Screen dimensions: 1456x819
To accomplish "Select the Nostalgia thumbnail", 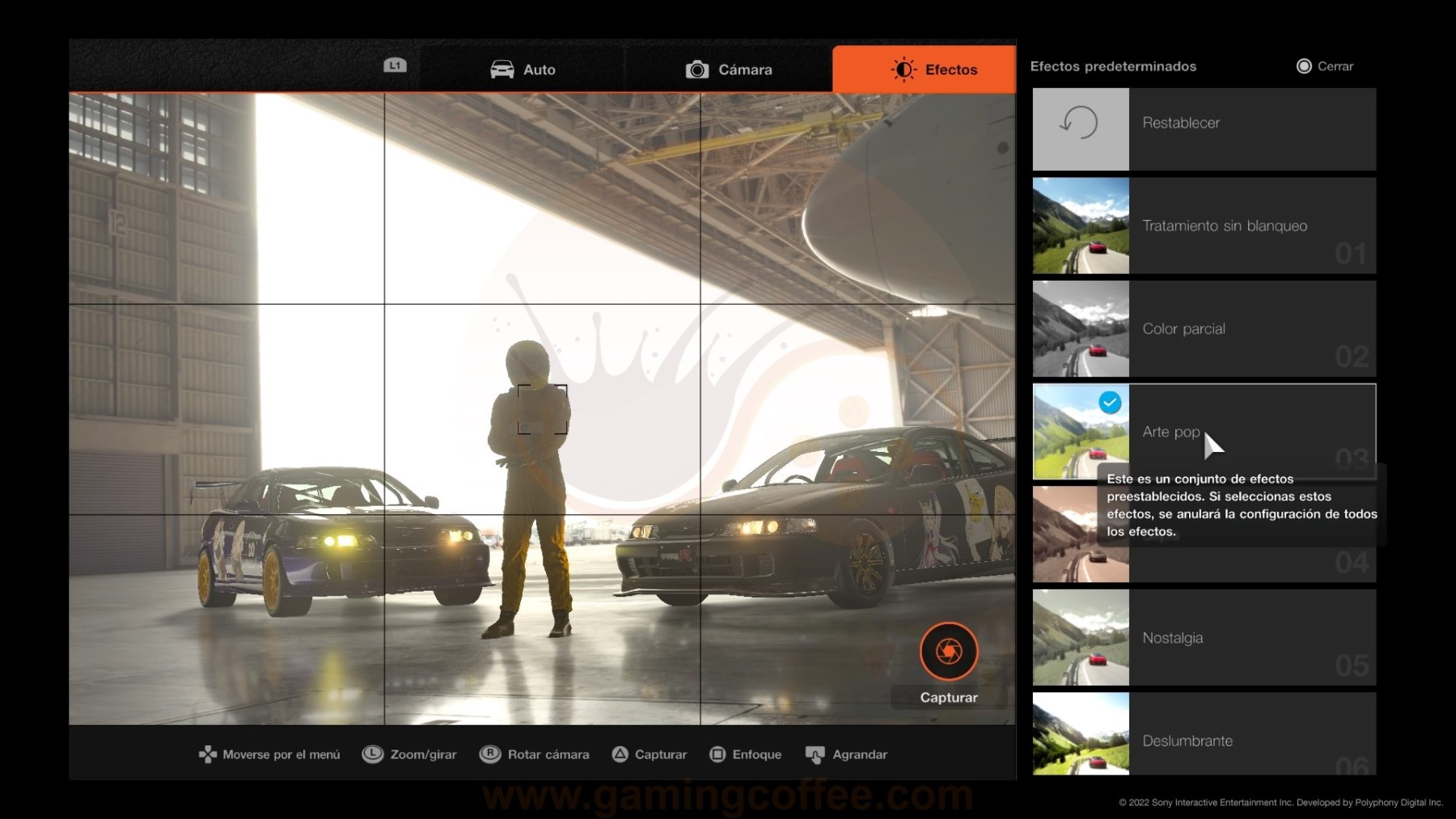I will click(x=1081, y=638).
